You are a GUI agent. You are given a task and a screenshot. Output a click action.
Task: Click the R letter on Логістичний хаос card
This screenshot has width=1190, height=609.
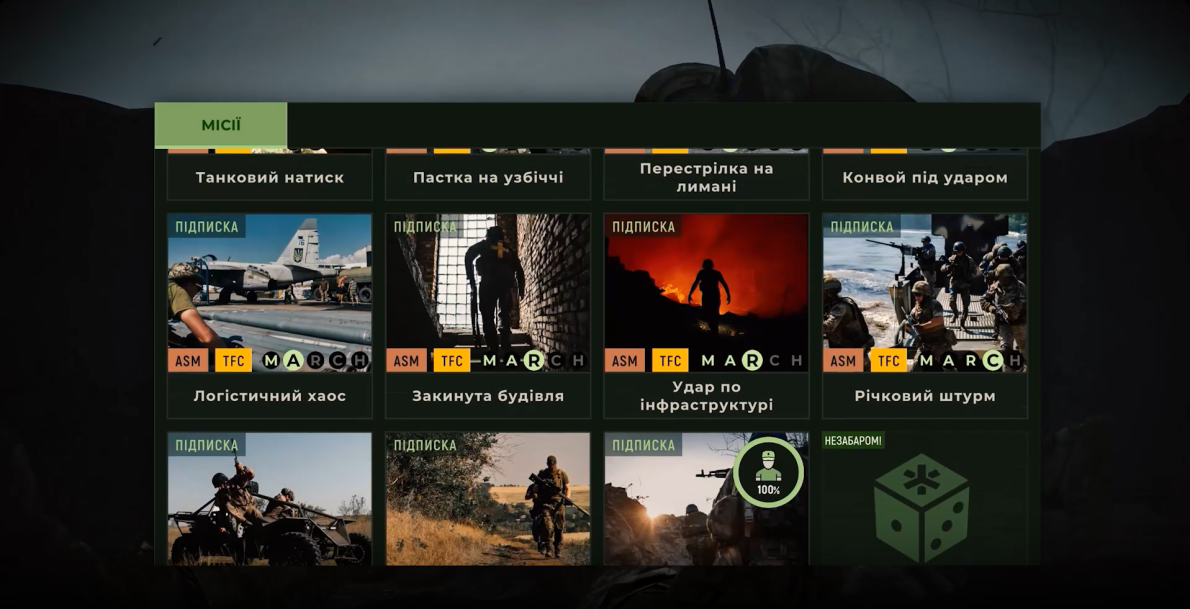[x=316, y=361]
